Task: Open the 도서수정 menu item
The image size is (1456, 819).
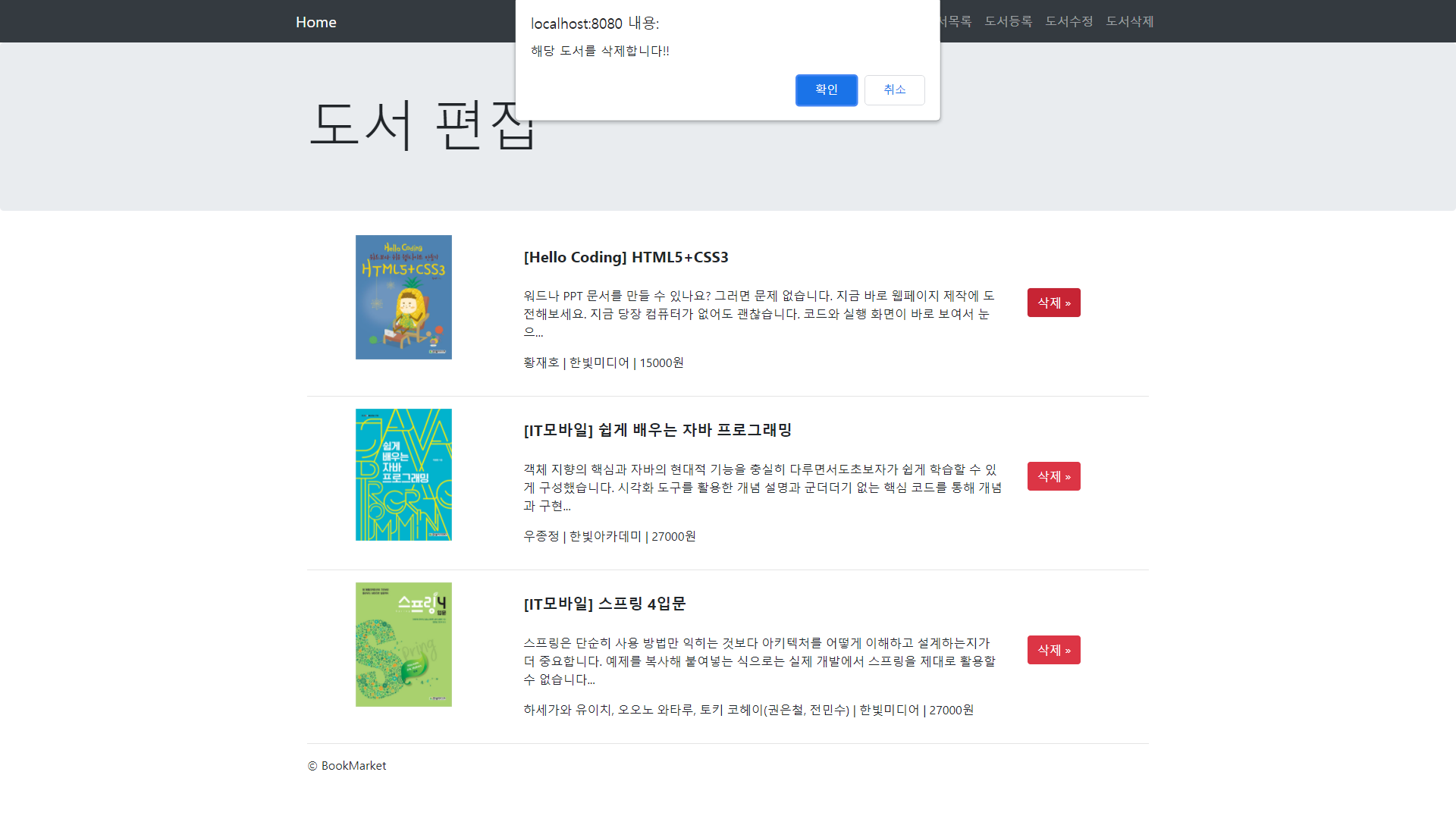Action: pyautogui.click(x=1068, y=21)
